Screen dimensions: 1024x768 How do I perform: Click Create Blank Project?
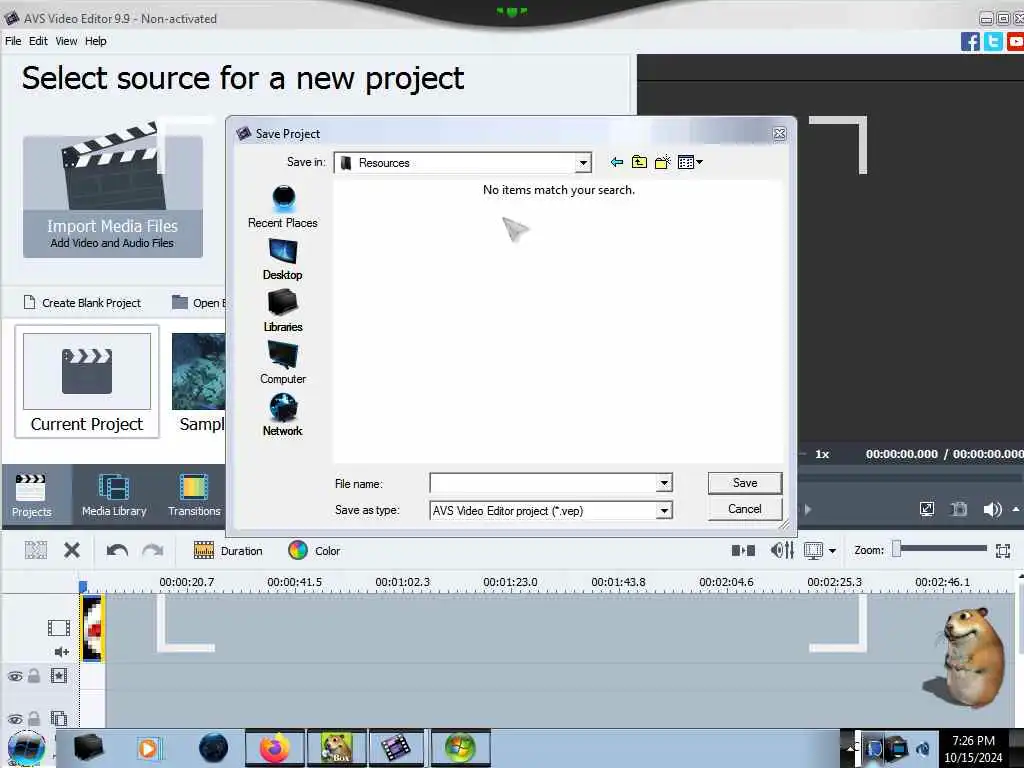(x=82, y=303)
